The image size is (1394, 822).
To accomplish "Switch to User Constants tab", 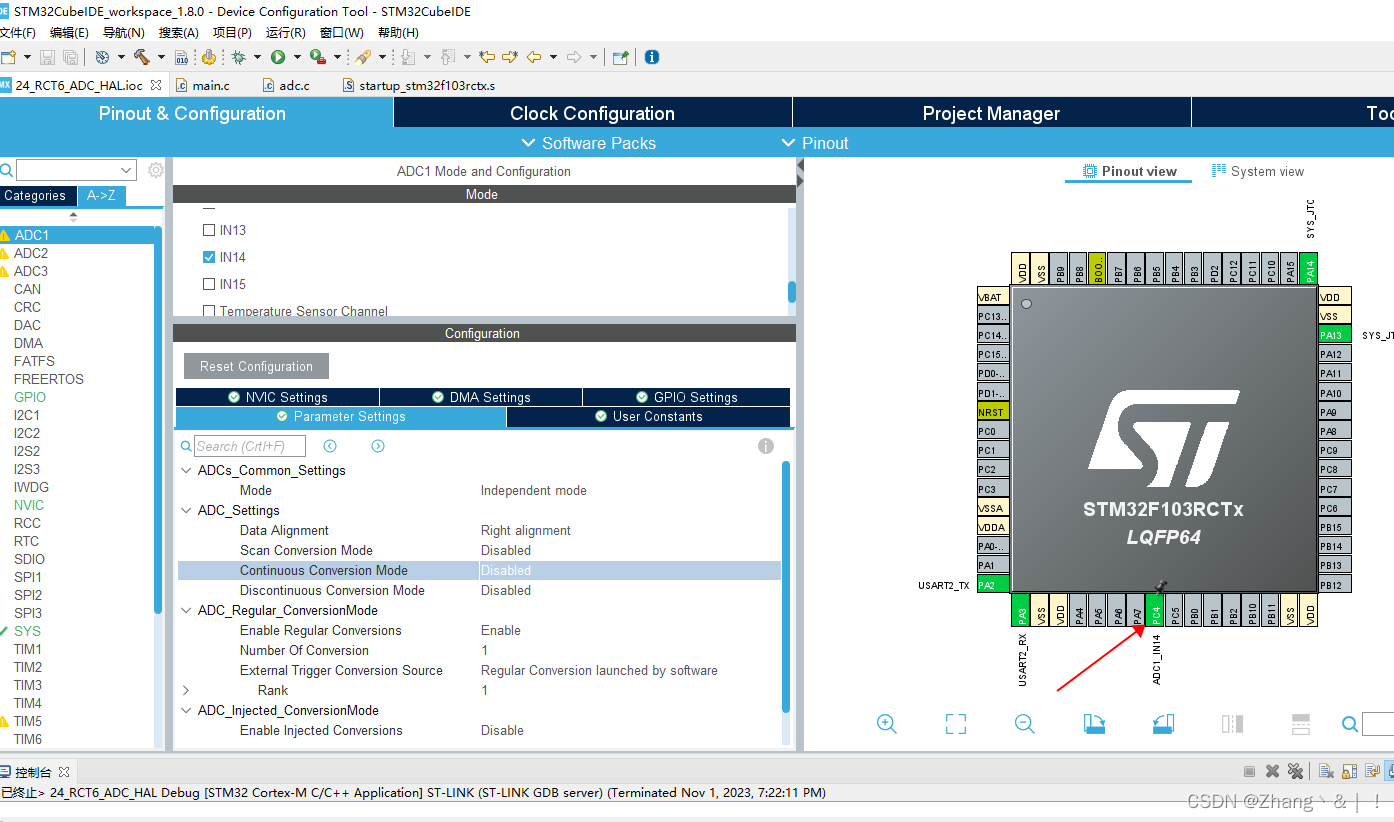I will click(x=648, y=417).
